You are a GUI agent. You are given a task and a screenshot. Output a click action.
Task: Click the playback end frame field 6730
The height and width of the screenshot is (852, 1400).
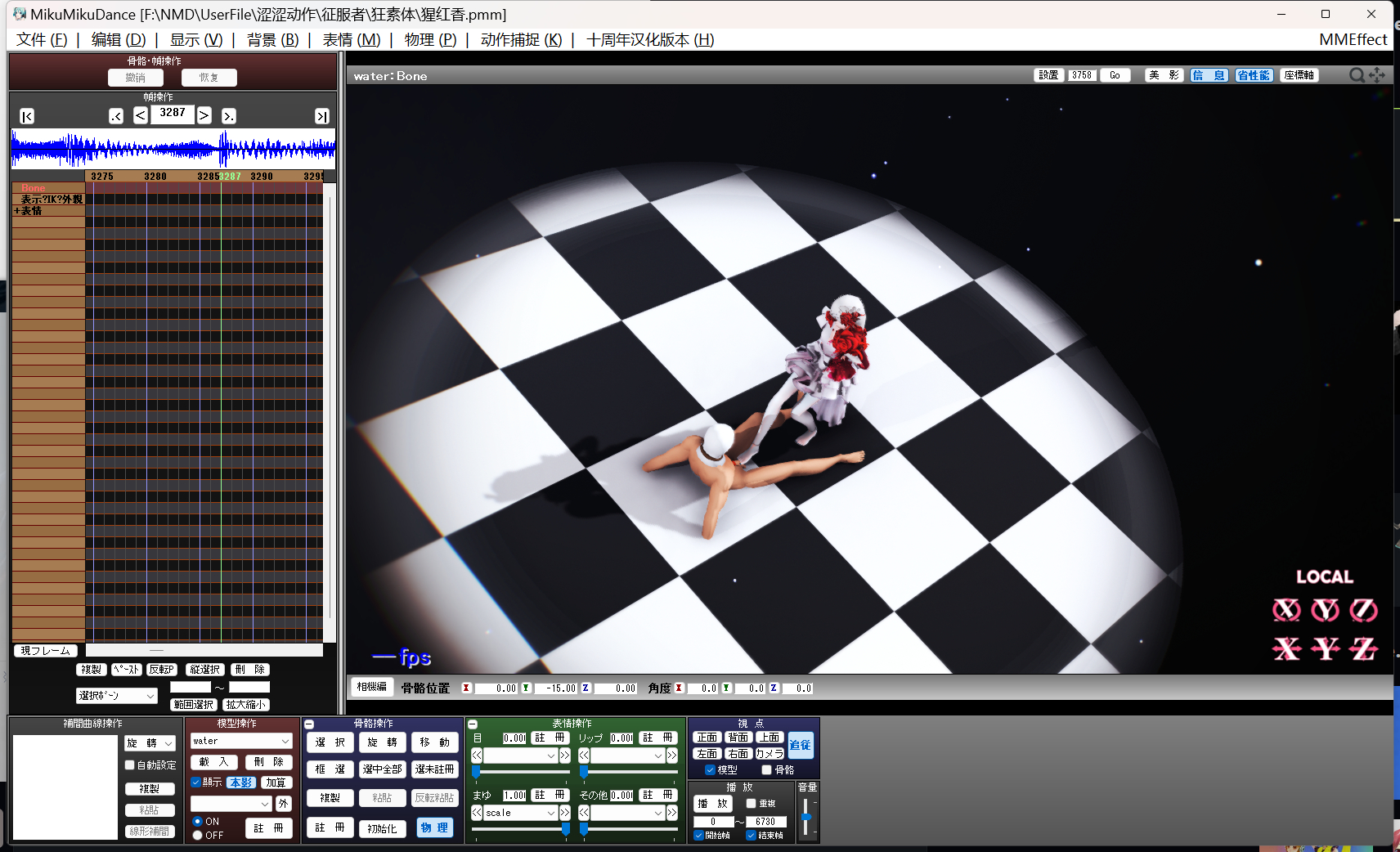click(x=766, y=822)
